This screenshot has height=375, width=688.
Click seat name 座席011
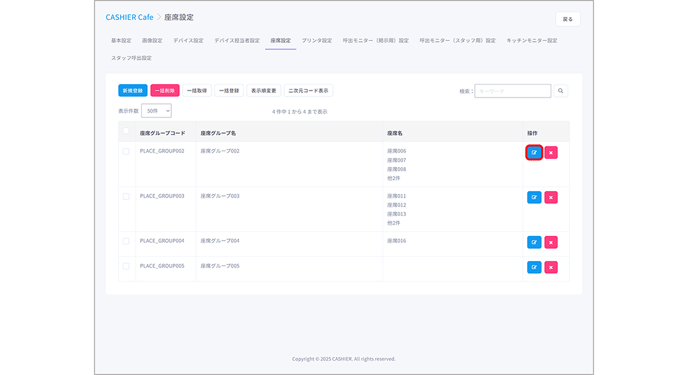point(397,196)
